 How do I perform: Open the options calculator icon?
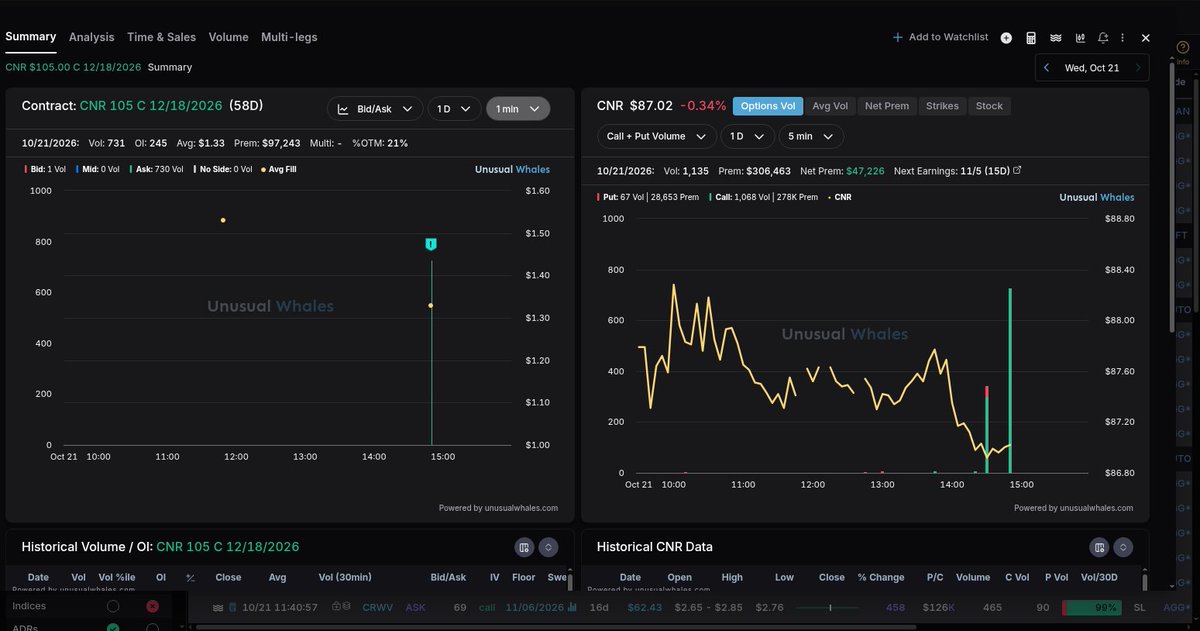(1031, 38)
